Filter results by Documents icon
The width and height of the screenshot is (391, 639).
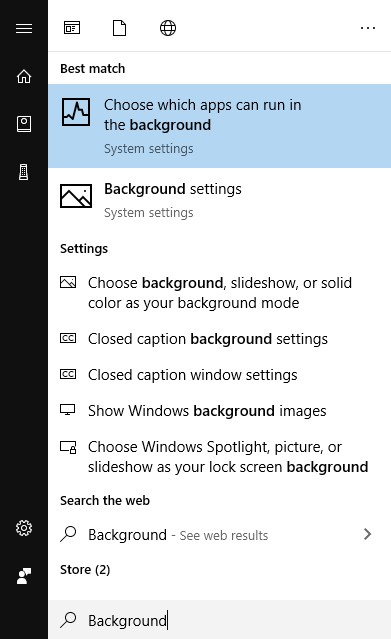119,28
